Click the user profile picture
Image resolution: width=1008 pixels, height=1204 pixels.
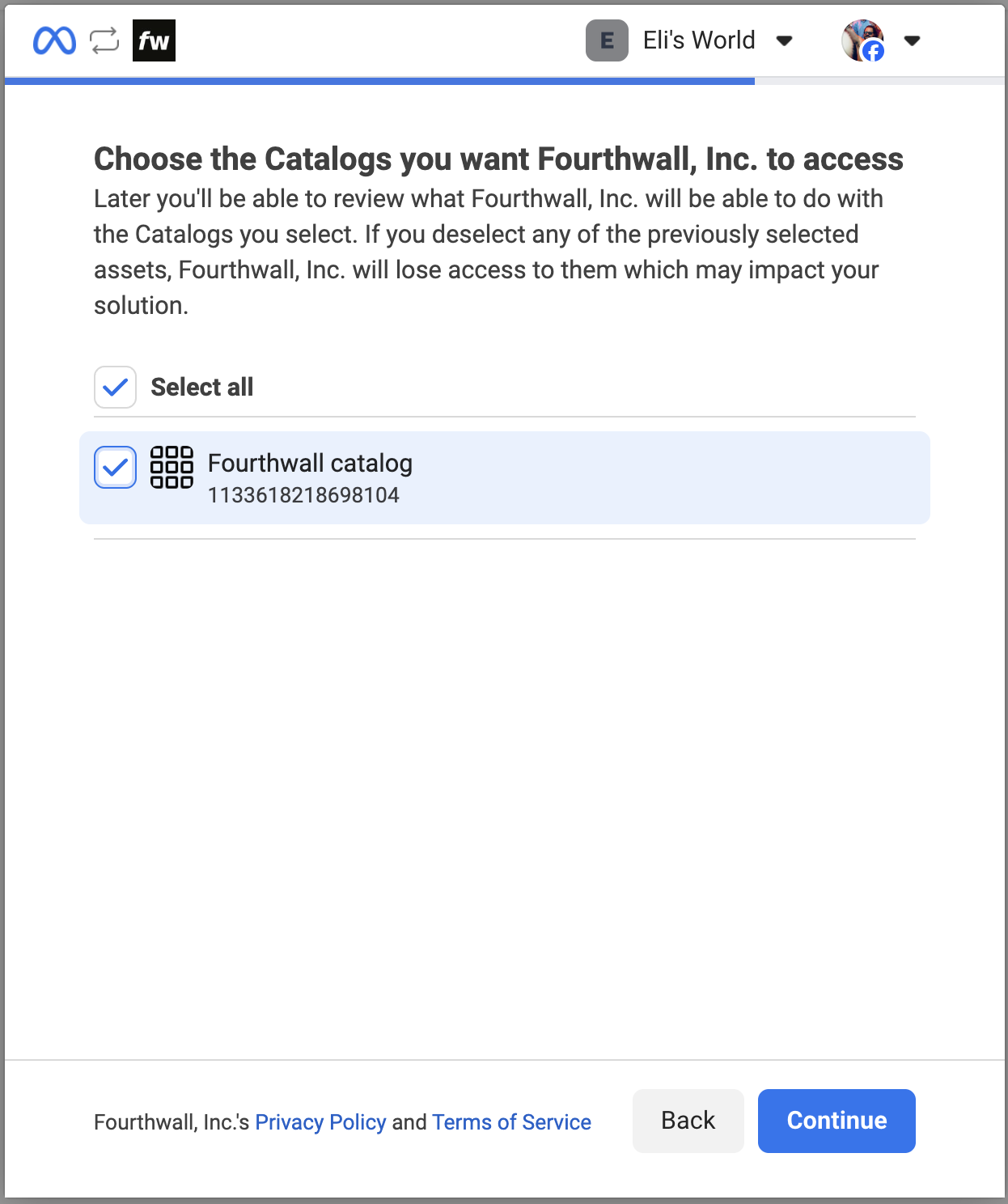(x=860, y=39)
